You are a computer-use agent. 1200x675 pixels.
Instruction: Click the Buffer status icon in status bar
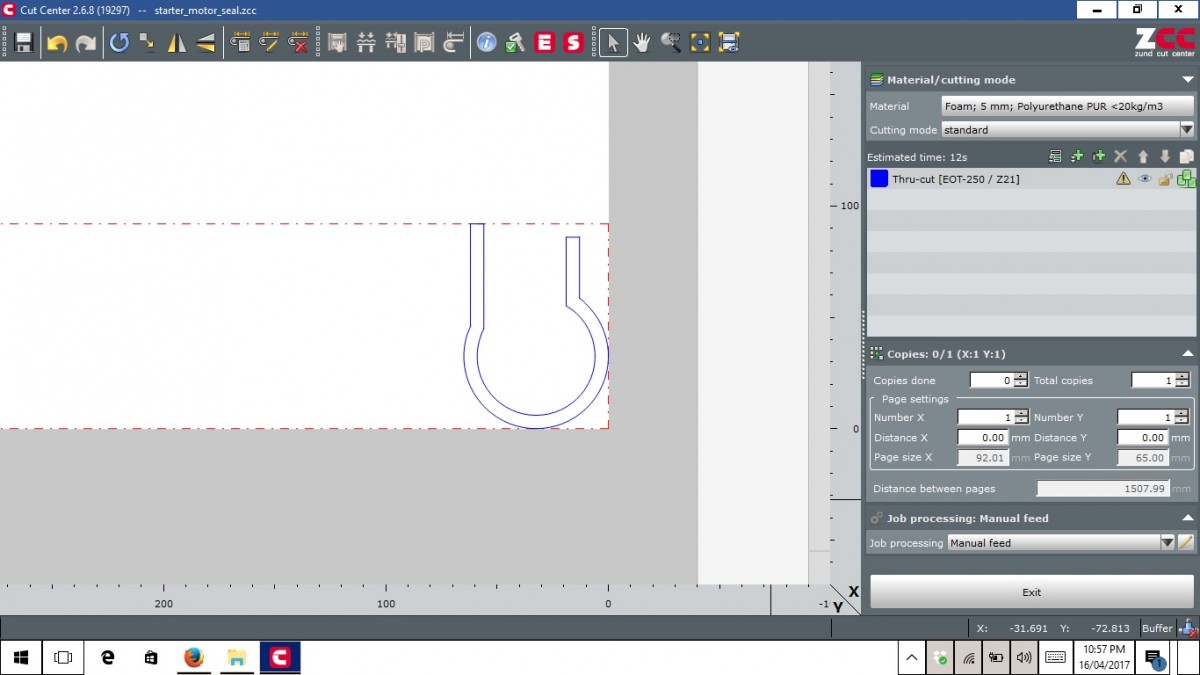(x=1188, y=628)
